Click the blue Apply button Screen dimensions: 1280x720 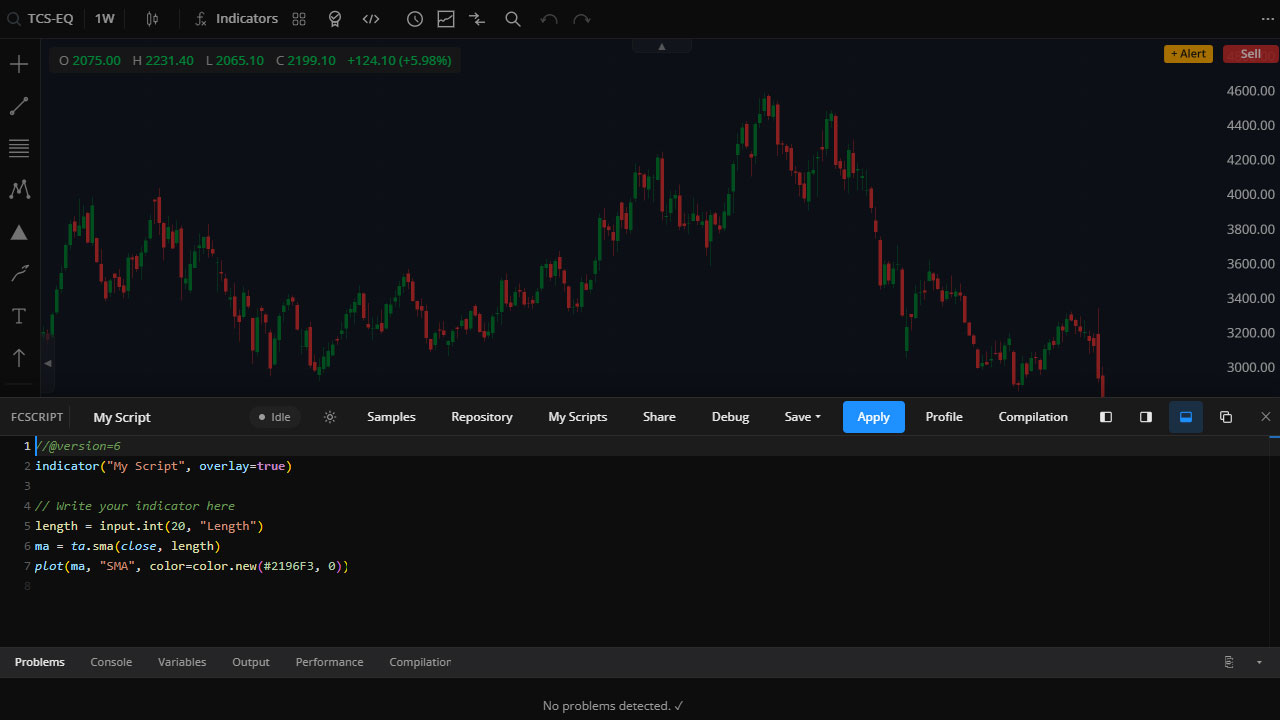[x=874, y=417]
